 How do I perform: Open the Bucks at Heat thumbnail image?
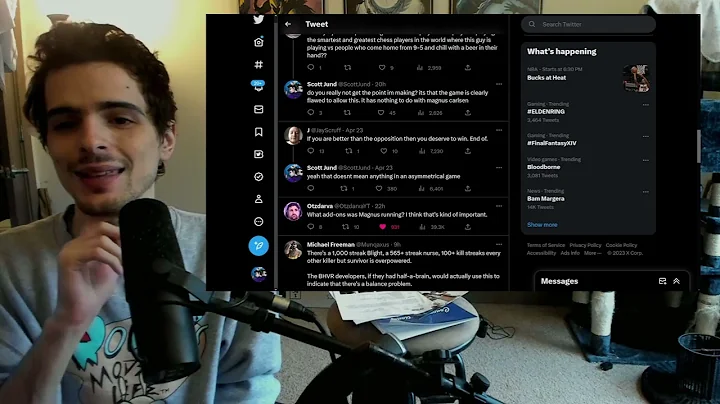[x=636, y=79]
